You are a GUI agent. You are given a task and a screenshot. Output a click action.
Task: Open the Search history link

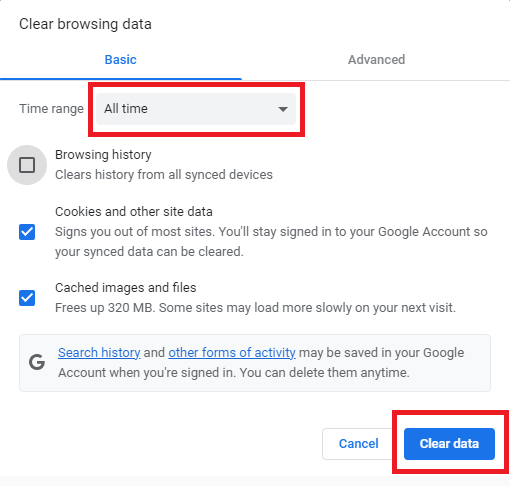tap(99, 353)
